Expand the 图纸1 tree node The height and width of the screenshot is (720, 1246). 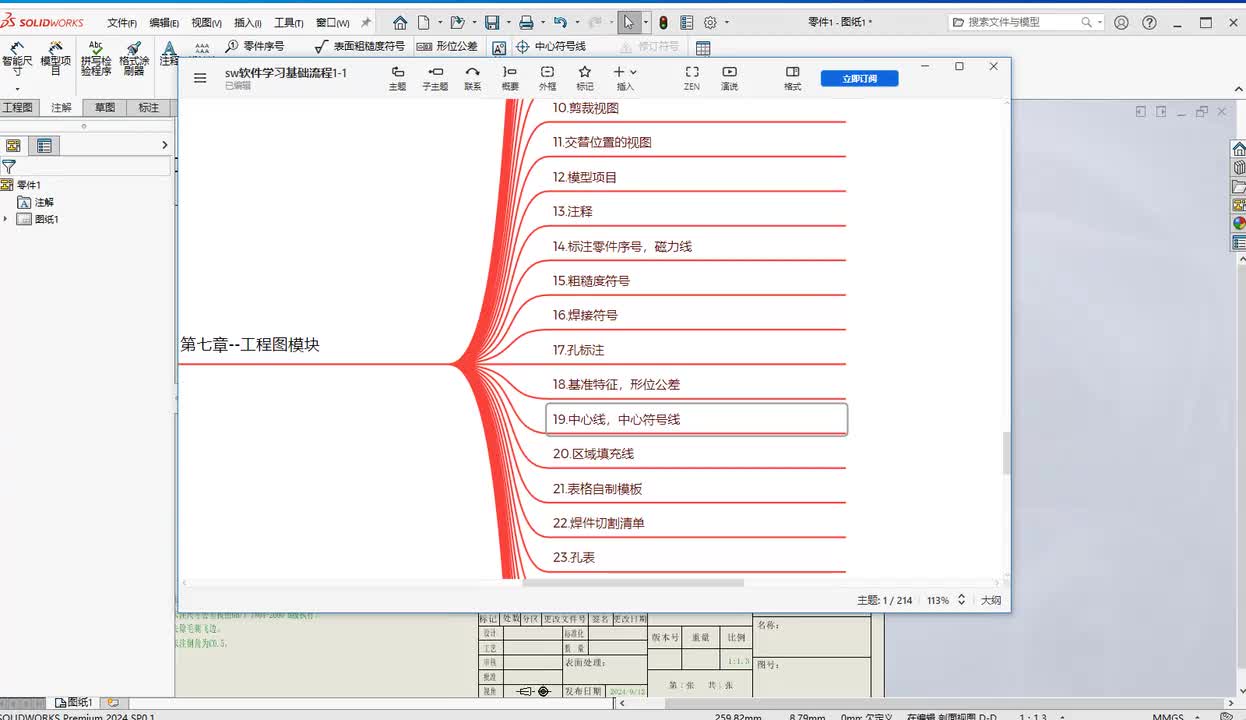[5, 219]
